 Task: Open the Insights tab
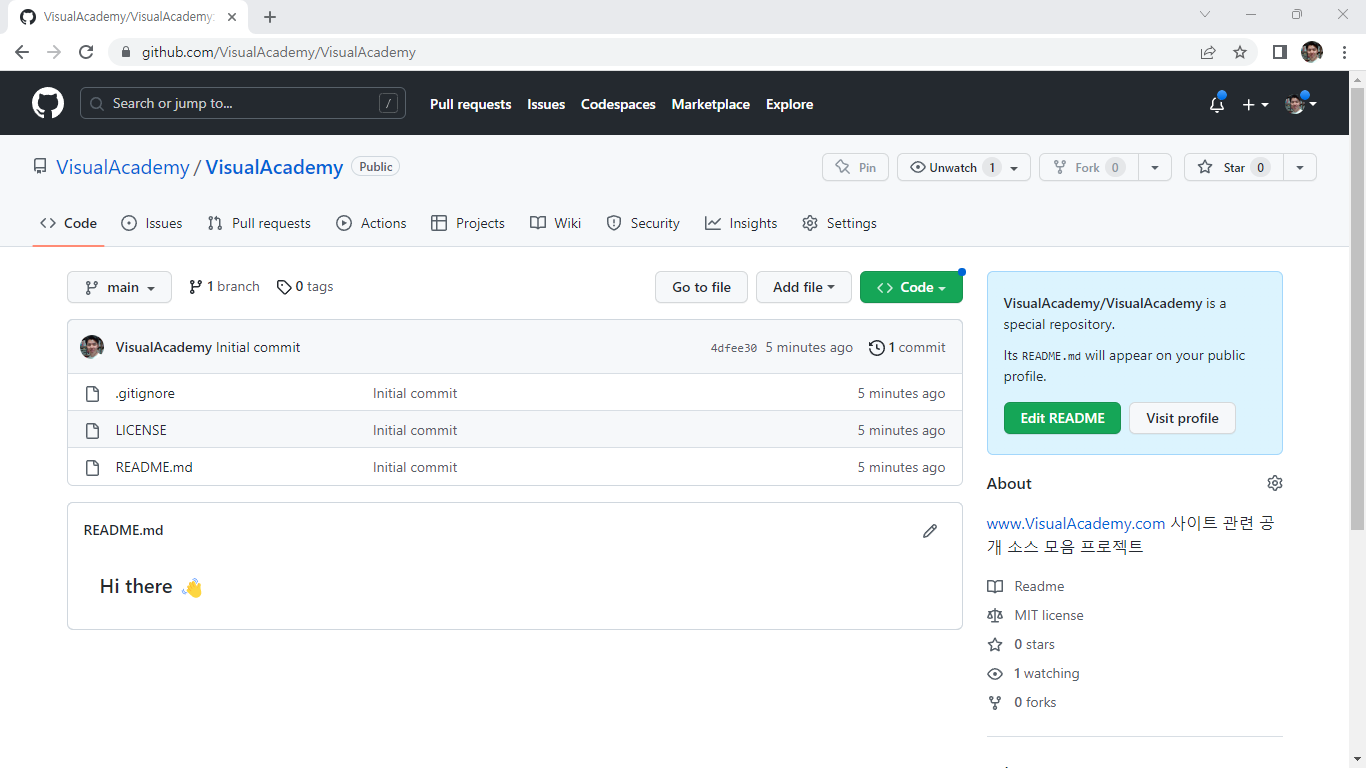click(x=741, y=223)
